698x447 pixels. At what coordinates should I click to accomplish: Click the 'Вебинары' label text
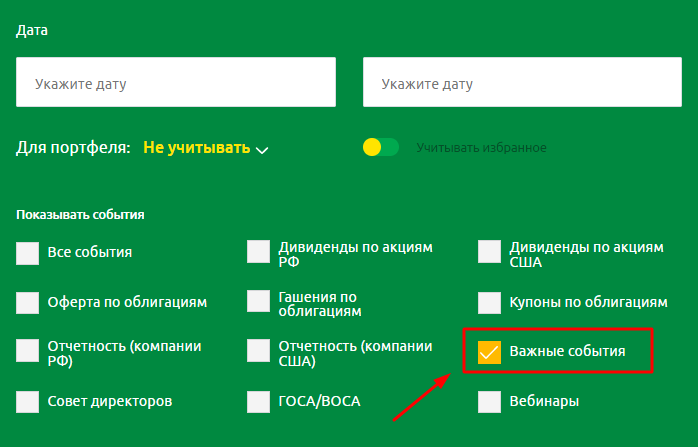544,401
